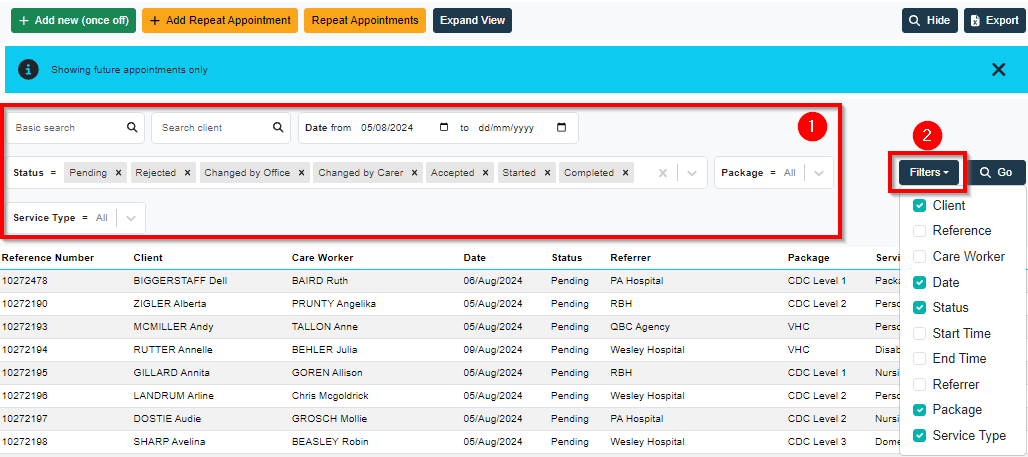Click the 09/Aug/2024 date cell
Screen dimensions: 1028x457
pyautogui.click(x=492, y=349)
